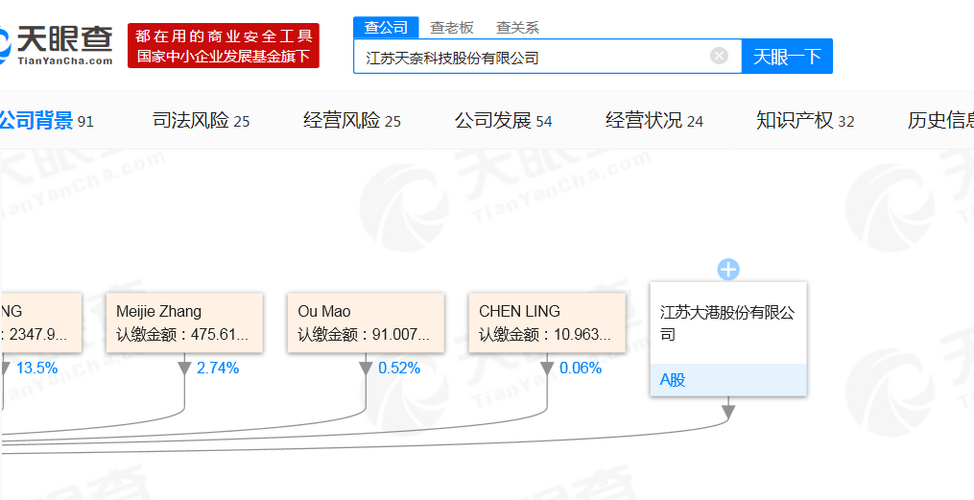Select the CHEN LING shareholder card
The width and height of the screenshot is (974, 500).
click(x=547, y=323)
